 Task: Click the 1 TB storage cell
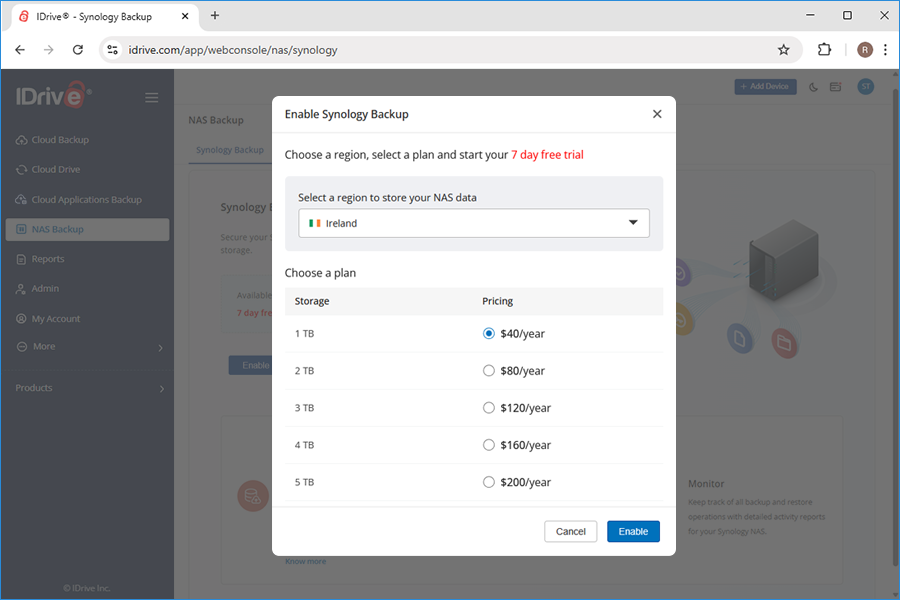click(304, 334)
